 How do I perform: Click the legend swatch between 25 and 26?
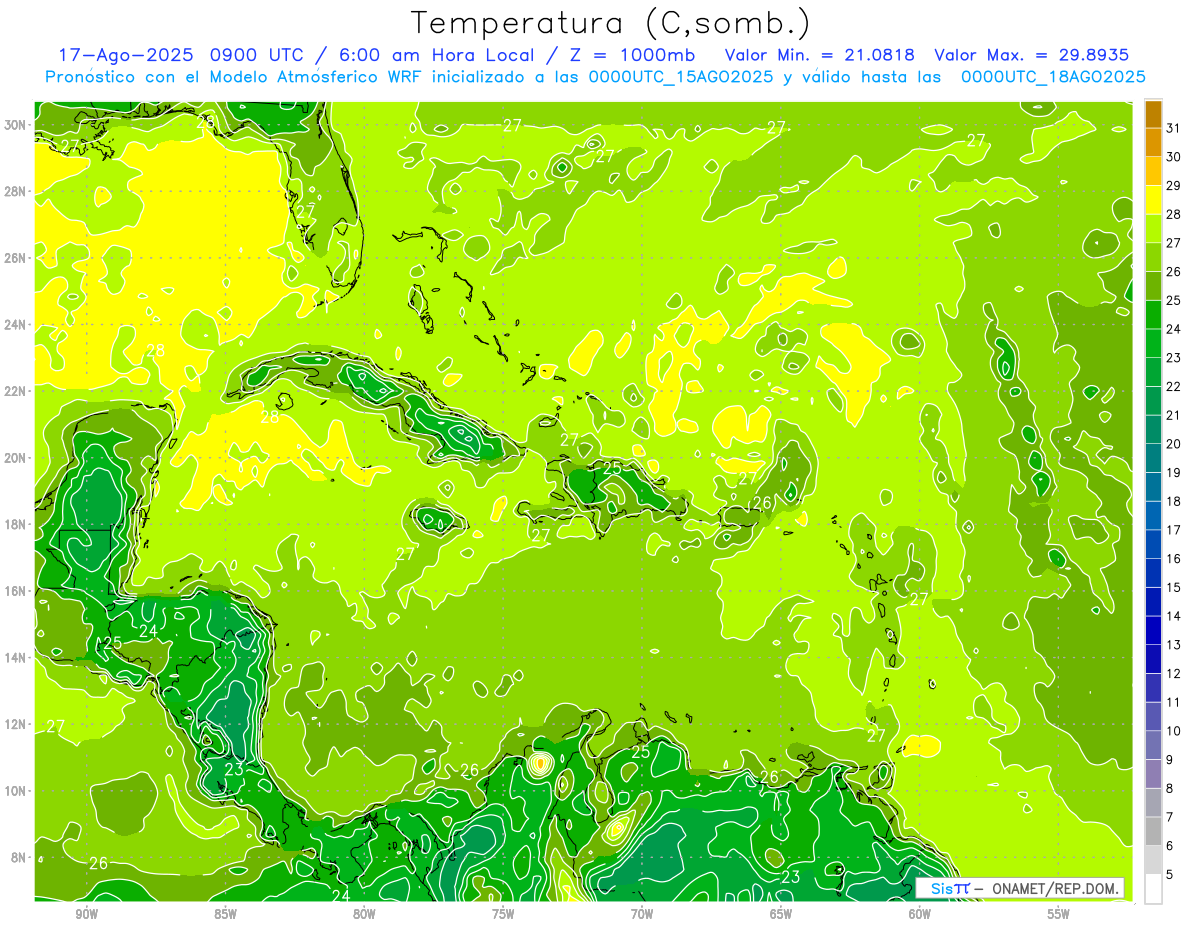coord(1153,286)
